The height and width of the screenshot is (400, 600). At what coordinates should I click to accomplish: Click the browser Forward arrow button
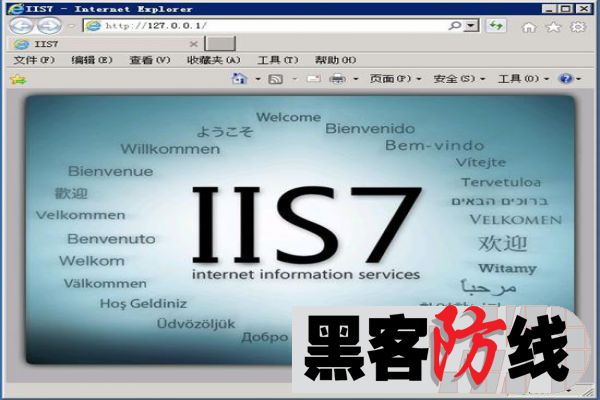pos(48,25)
